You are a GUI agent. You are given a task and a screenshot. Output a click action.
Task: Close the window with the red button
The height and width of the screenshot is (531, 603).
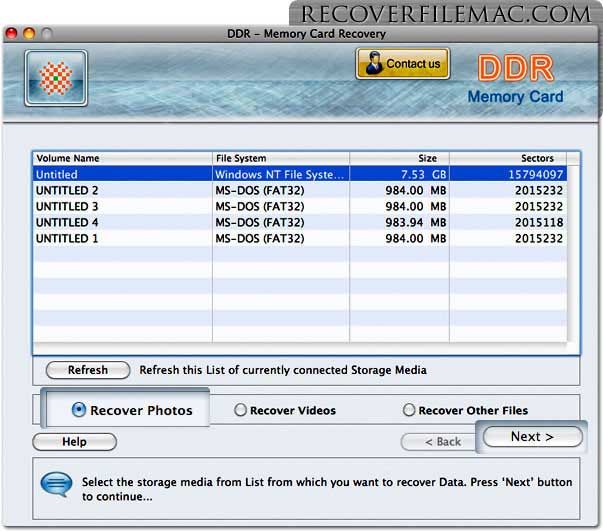[12, 33]
